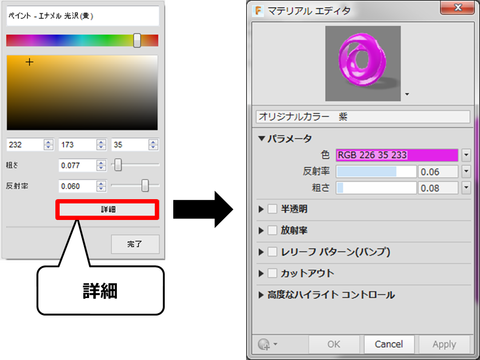The image size is (480, 360).
Task: Click the stepper next to 35
Action: 153,145
